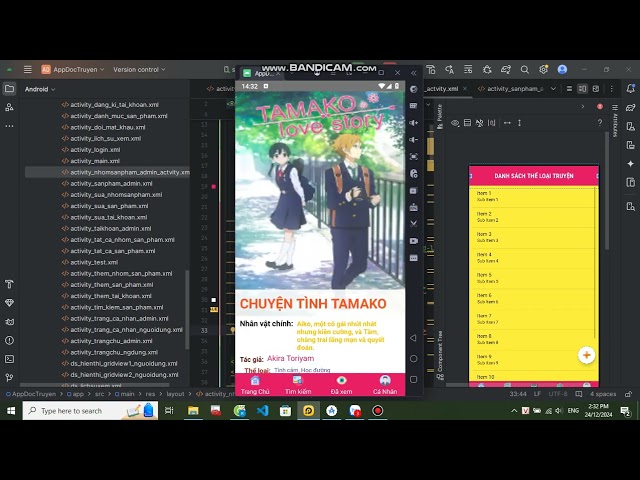Click the user account avatar
The height and width of the screenshot is (480, 640).
[x=562, y=69]
